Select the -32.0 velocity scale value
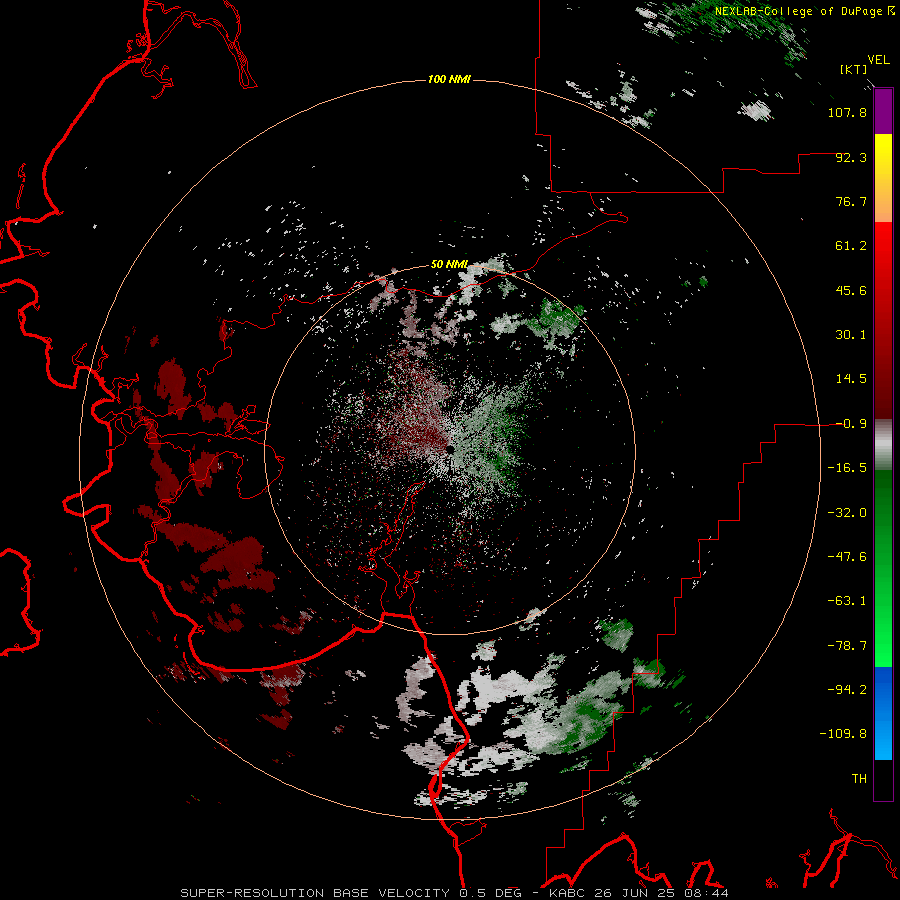Viewport: 900px width, 900px height. (847, 513)
